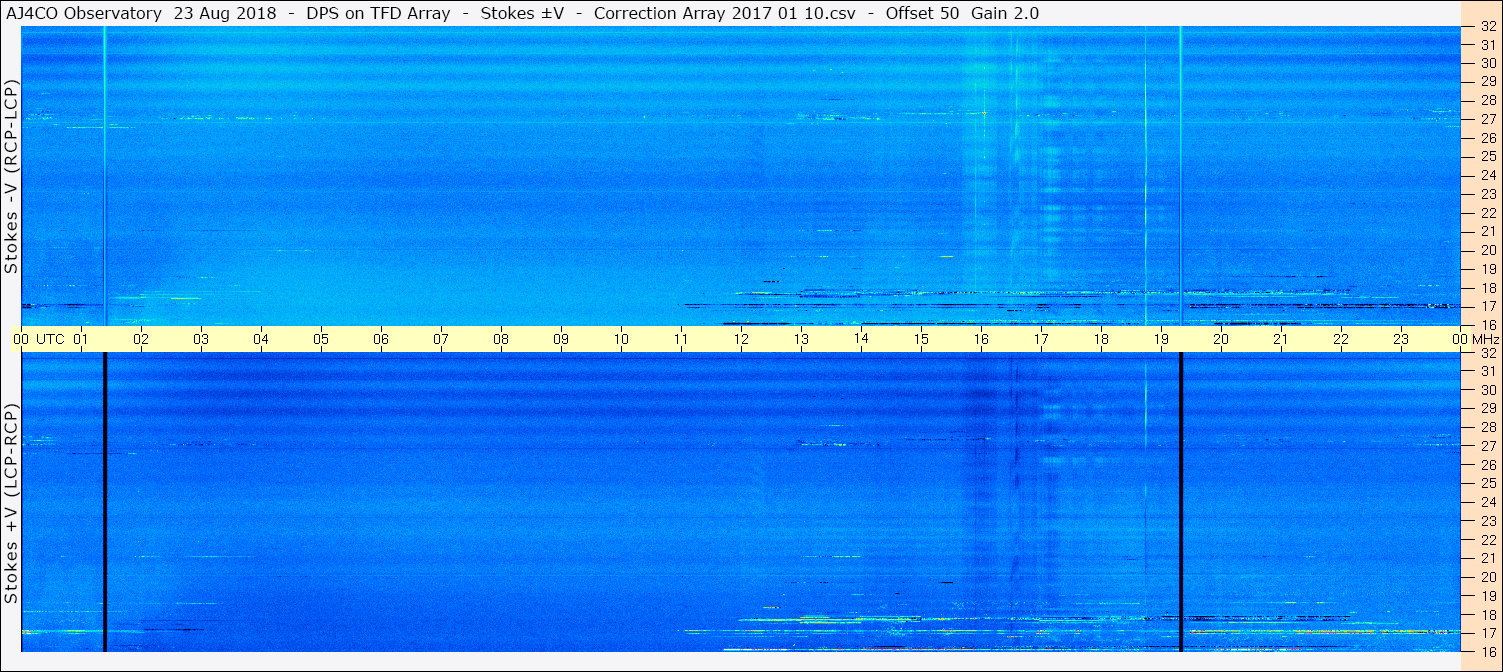
Task: Select the 04 hour tick on the time axis
Action: click(261, 339)
